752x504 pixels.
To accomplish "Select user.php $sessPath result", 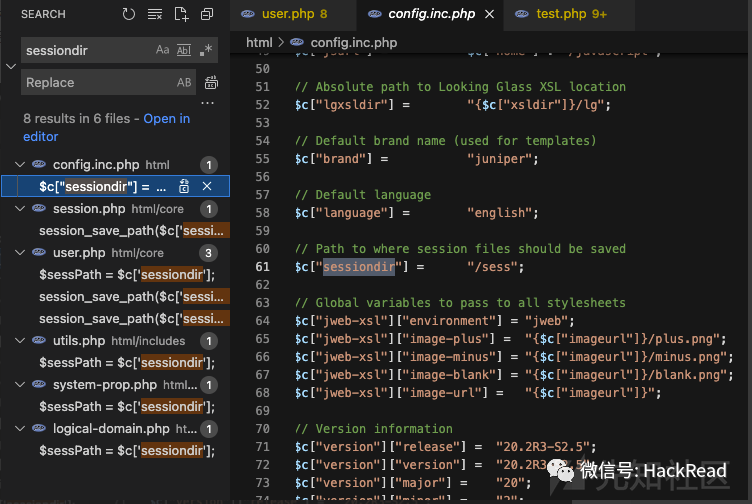I will [x=127, y=275].
